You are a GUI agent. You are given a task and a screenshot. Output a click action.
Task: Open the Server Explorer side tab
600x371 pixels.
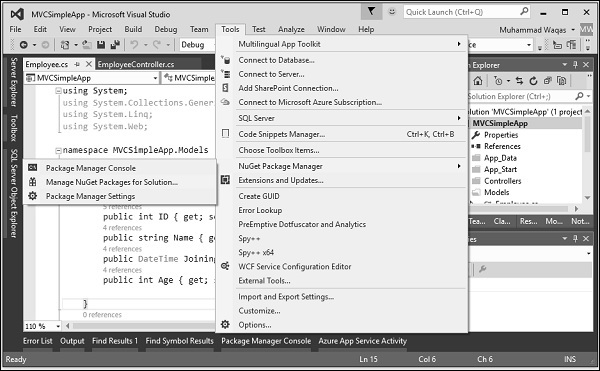[14, 82]
